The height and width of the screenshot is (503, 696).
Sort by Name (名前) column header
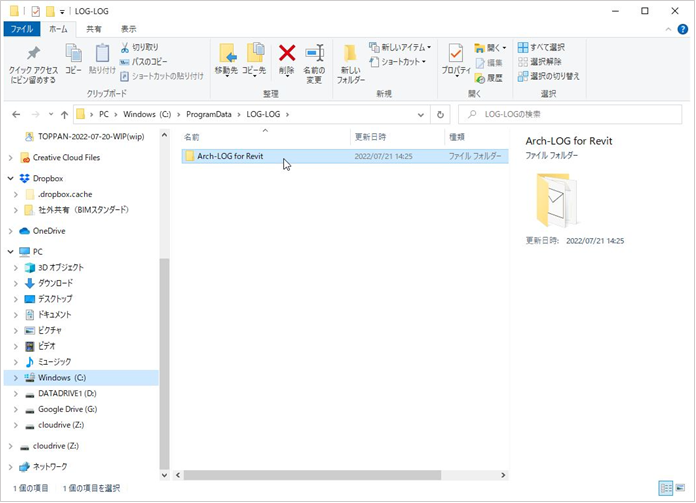tap(265, 137)
